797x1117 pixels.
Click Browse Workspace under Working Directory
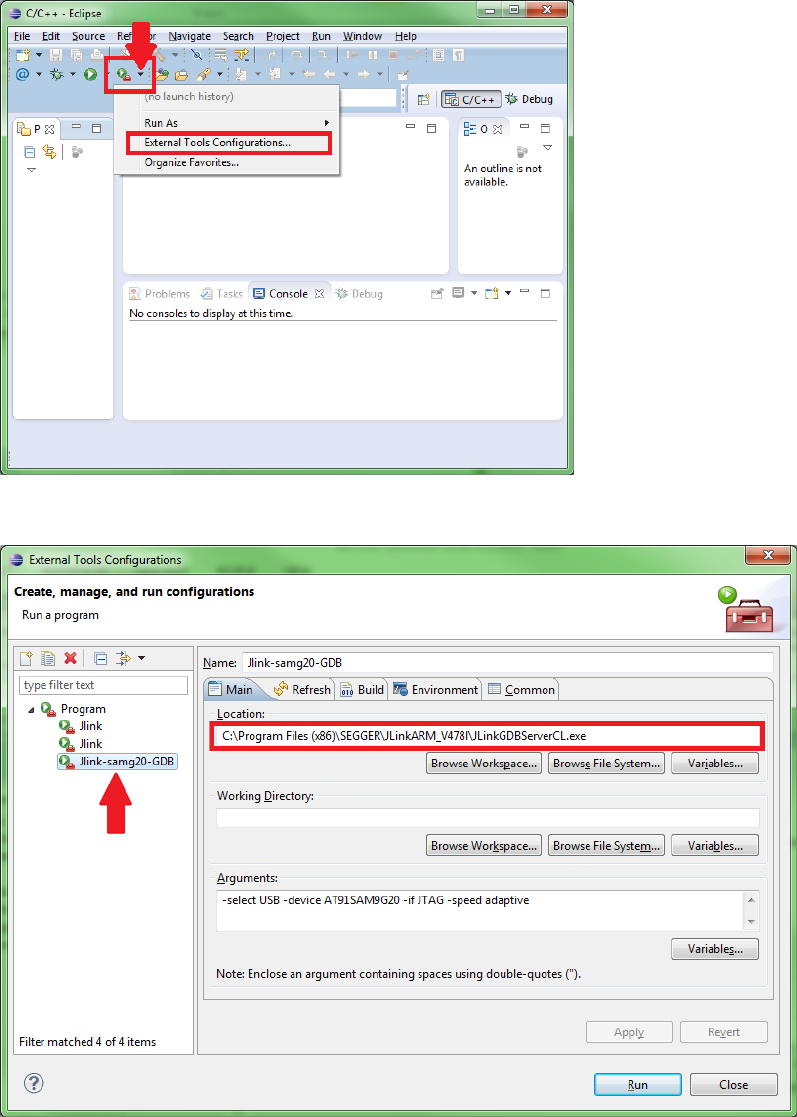click(x=484, y=846)
